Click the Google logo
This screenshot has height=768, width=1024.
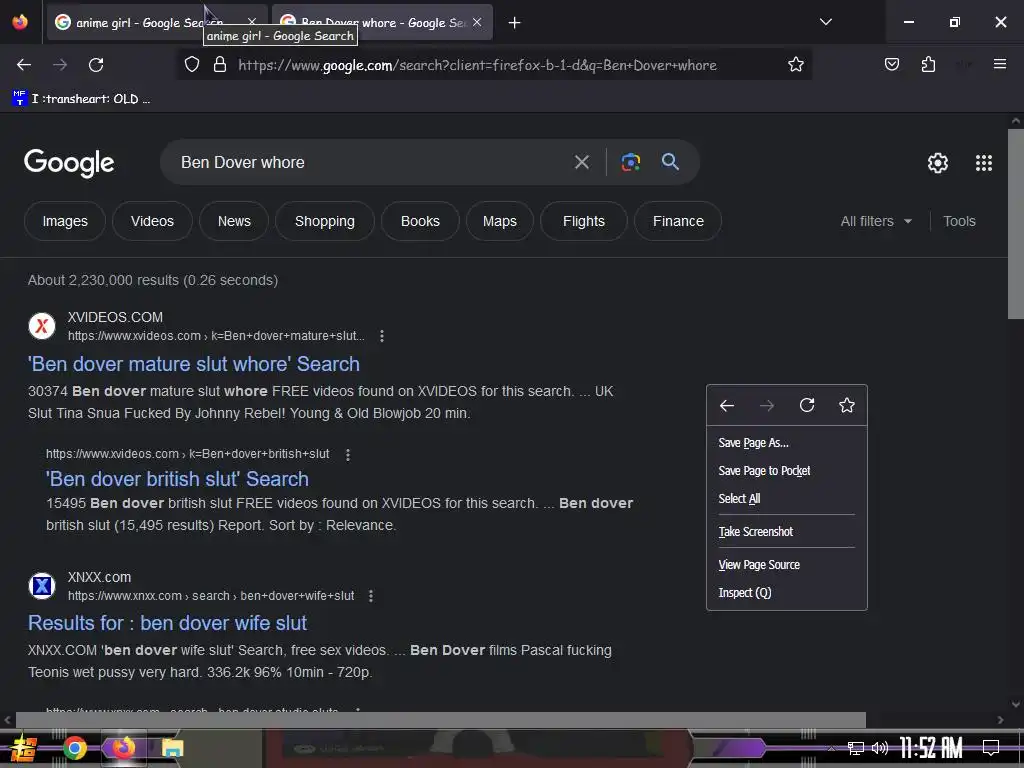tap(69, 163)
